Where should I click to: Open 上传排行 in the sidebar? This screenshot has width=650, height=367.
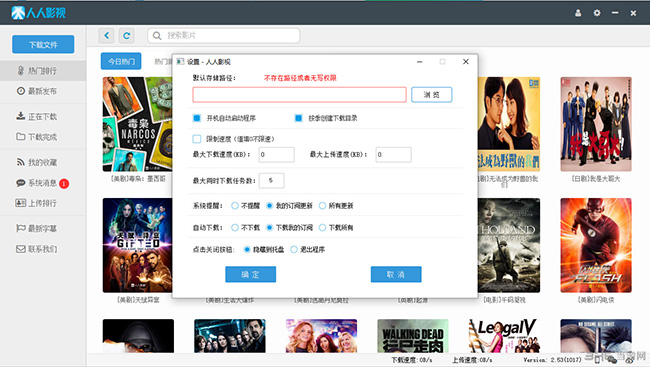pos(43,203)
